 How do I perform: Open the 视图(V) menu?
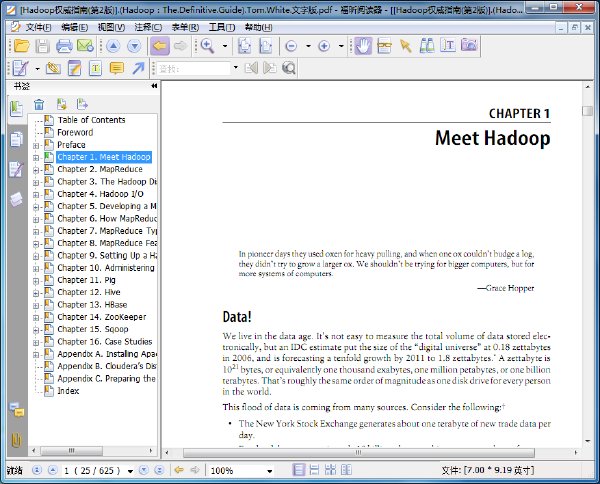(111, 27)
